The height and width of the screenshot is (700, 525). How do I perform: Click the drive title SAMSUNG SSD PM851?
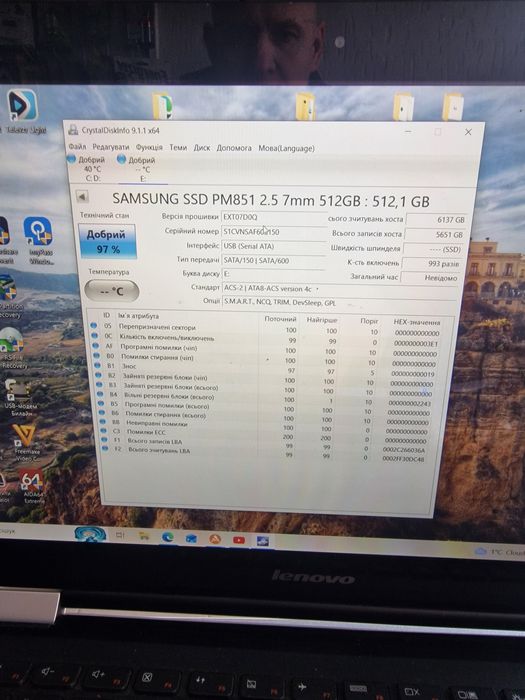tap(271, 200)
